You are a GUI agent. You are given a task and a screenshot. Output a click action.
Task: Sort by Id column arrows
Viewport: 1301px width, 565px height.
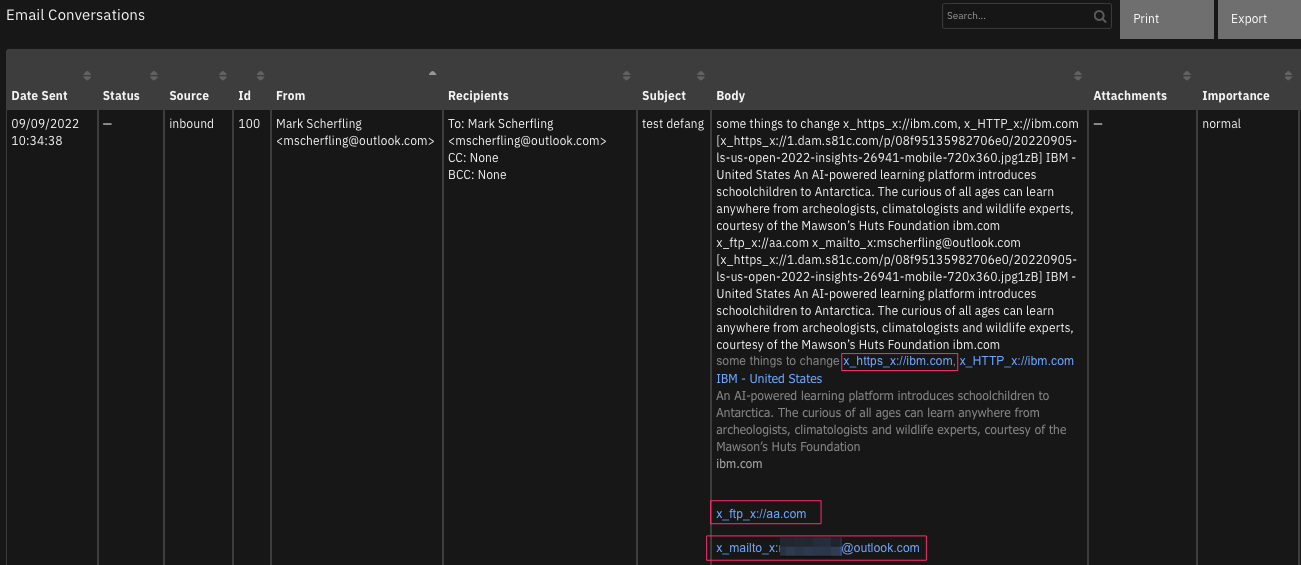tap(261, 76)
